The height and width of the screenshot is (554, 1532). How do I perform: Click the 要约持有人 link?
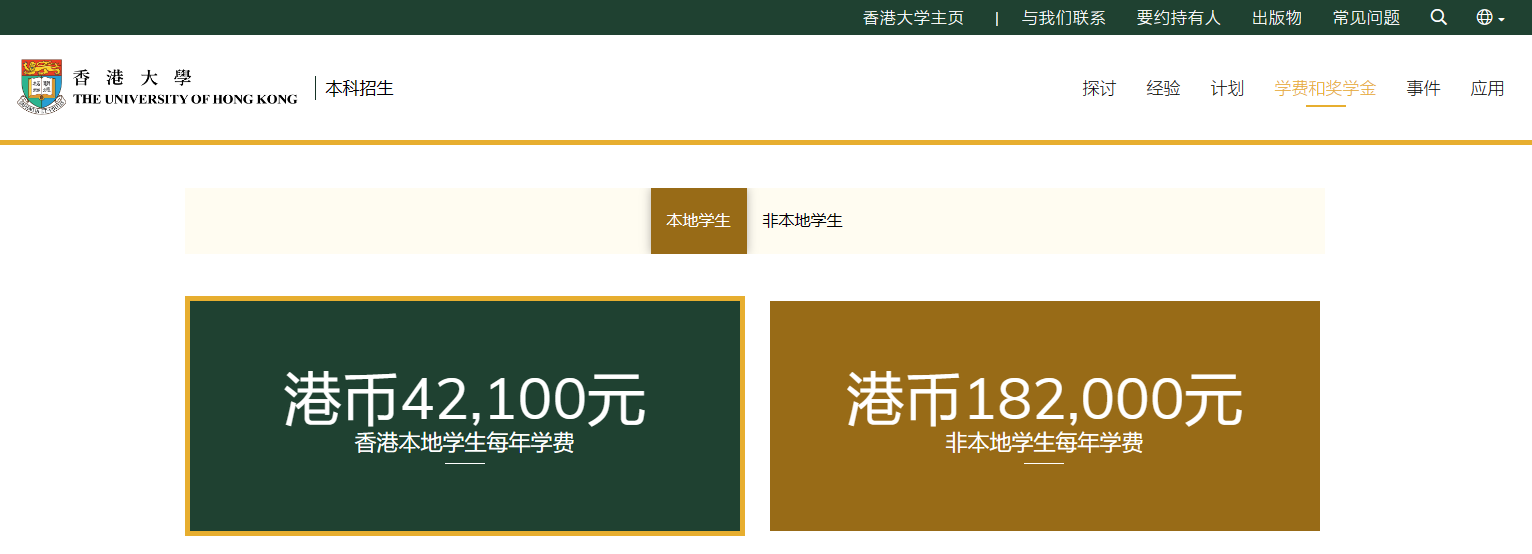1178,18
